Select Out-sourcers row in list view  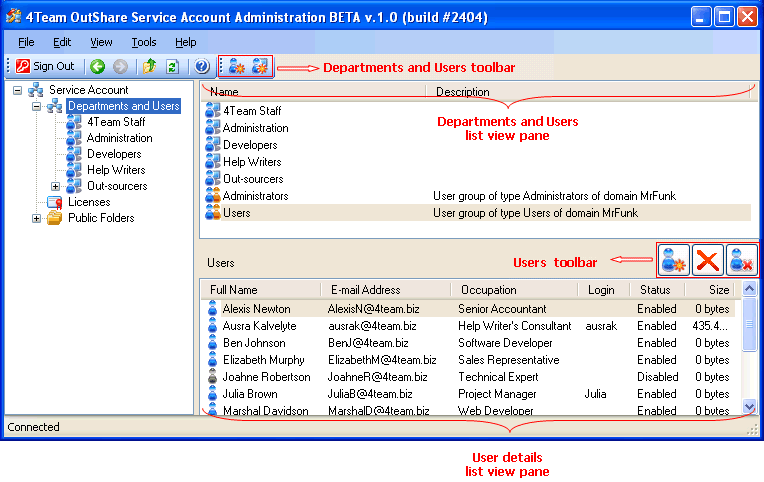253,179
